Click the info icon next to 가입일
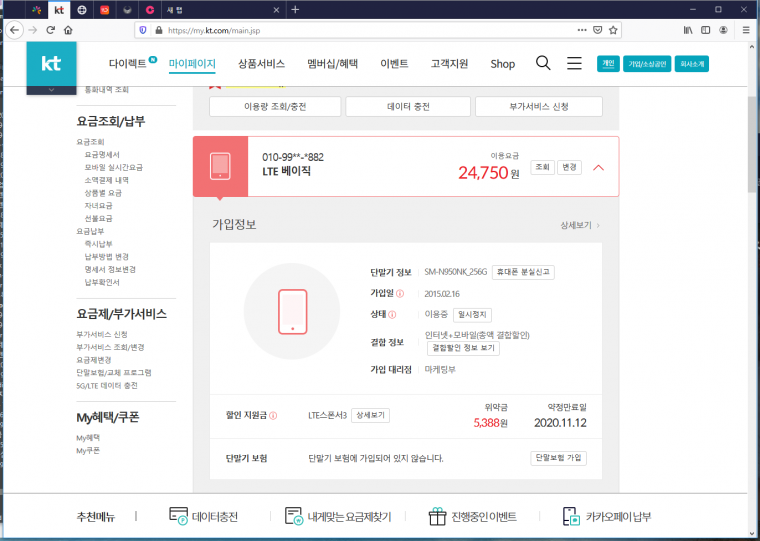The image size is (760, 541). [x=400, y=293]
